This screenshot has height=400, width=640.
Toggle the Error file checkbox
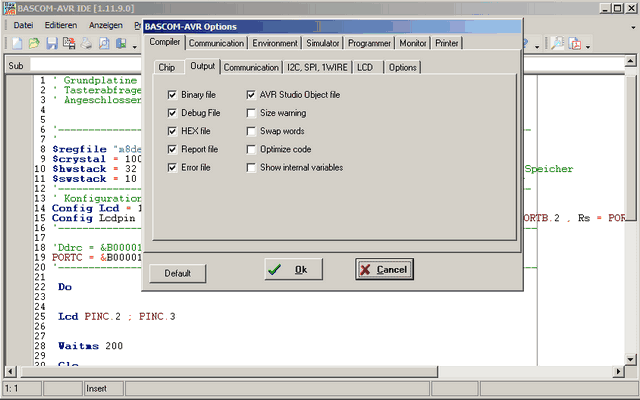click(x=172, y=168)
